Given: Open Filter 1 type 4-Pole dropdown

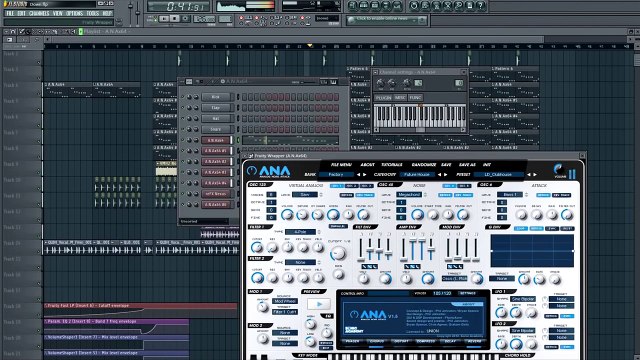Looking at the screenshot, I should (x=300, y=232).
